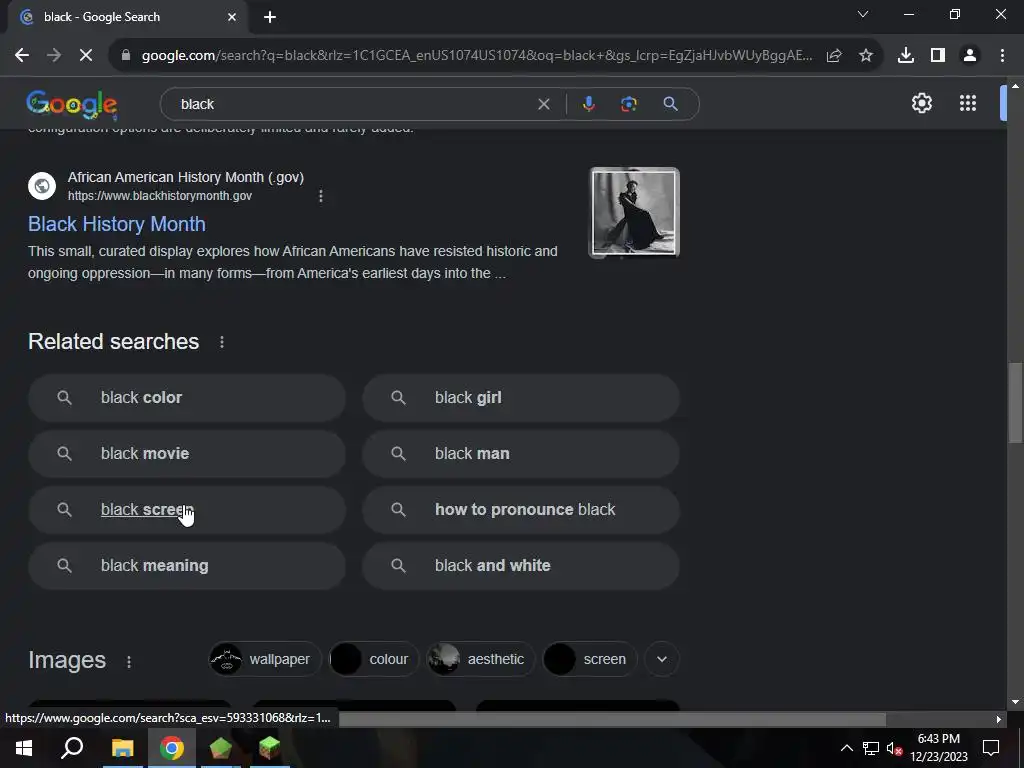The width and height of the screenshot is (1024, 768).
Task: Open File Explorer from the taskbar
Action: point(122,748)
